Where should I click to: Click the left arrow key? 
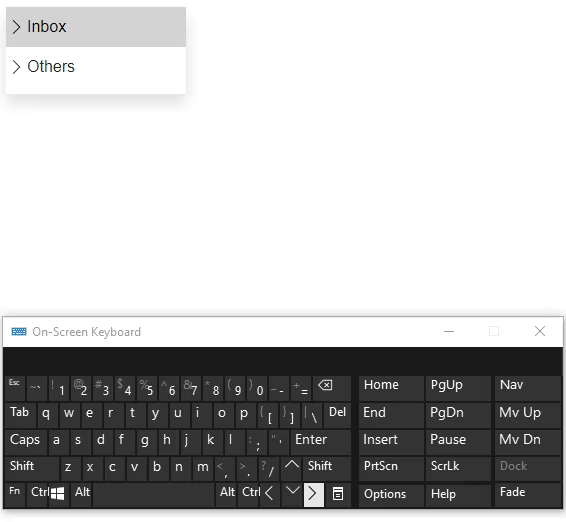(269, 494)
